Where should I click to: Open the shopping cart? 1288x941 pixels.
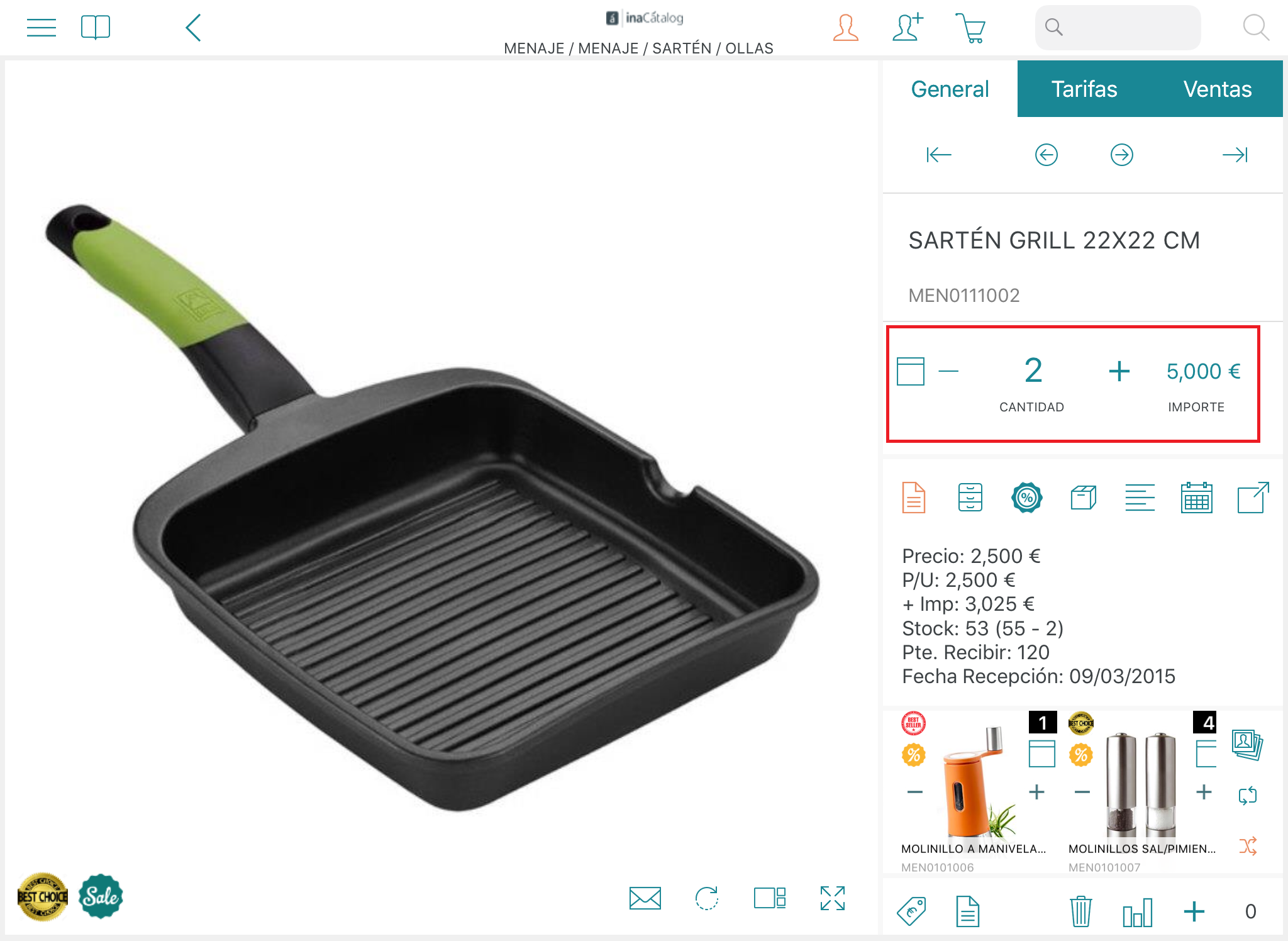tap(970, 28)
